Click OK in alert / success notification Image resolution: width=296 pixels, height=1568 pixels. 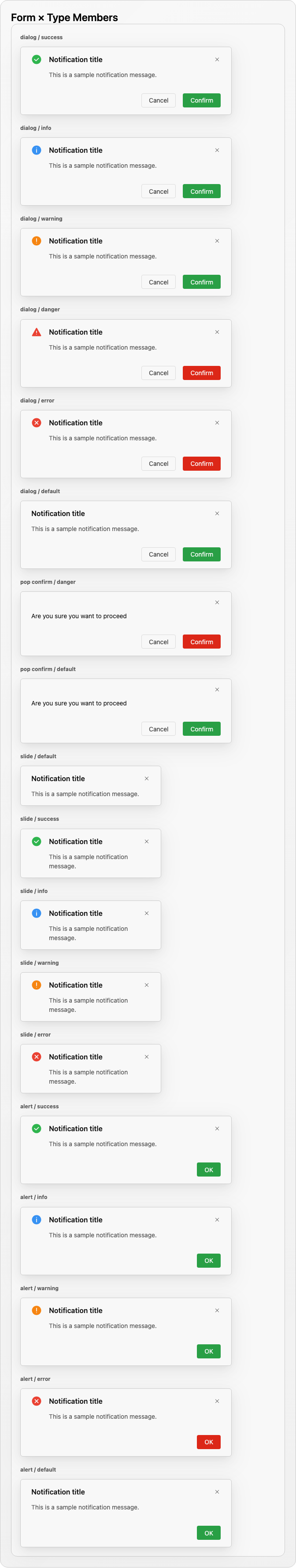click(208, 1170)
